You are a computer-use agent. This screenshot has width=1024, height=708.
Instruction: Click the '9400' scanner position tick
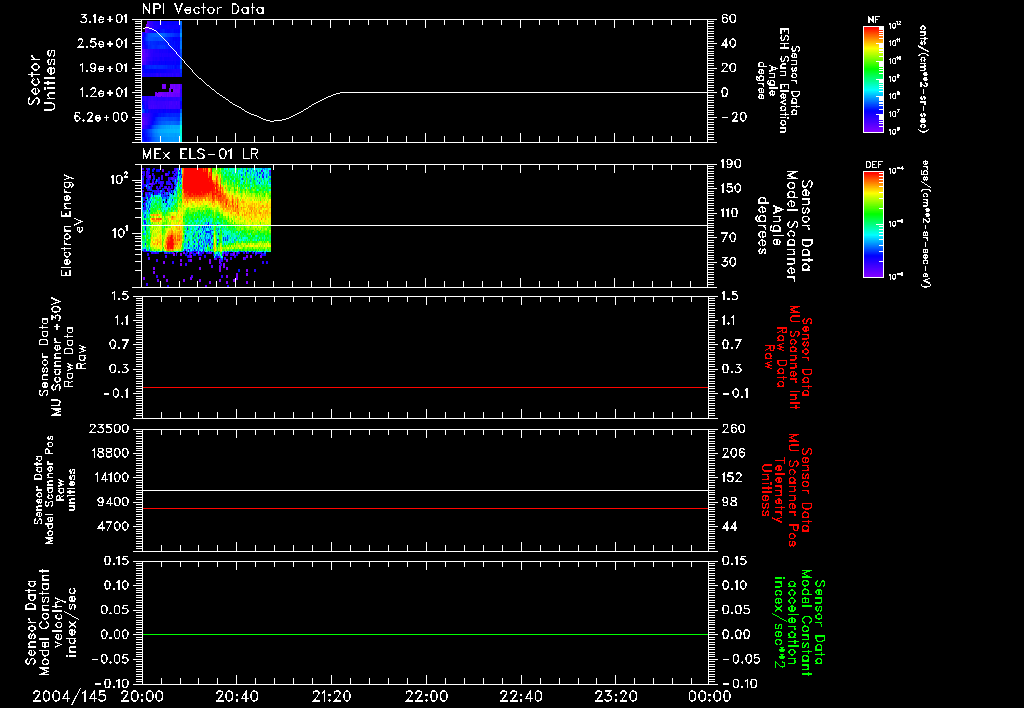pyautogui.click(x=113, y=502)
